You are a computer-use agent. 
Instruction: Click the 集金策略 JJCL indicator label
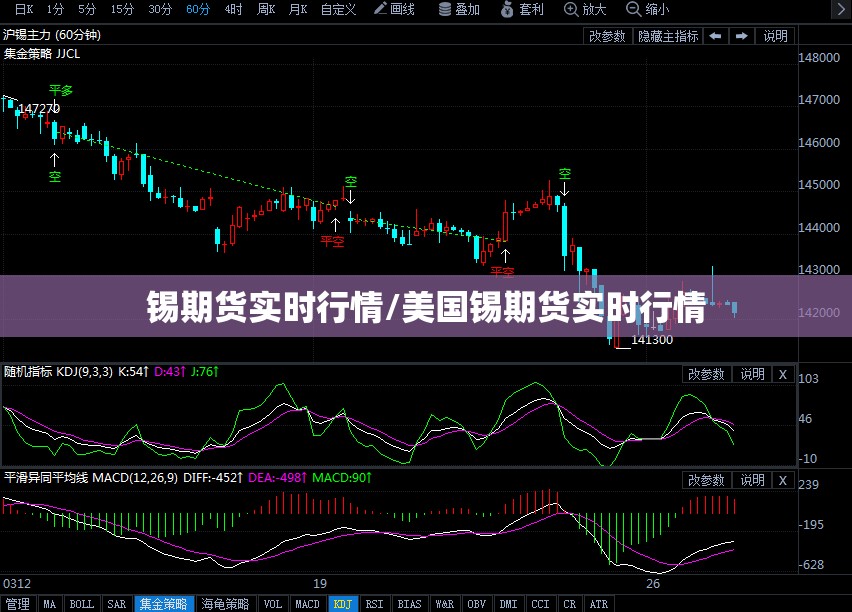click(42, 53)
